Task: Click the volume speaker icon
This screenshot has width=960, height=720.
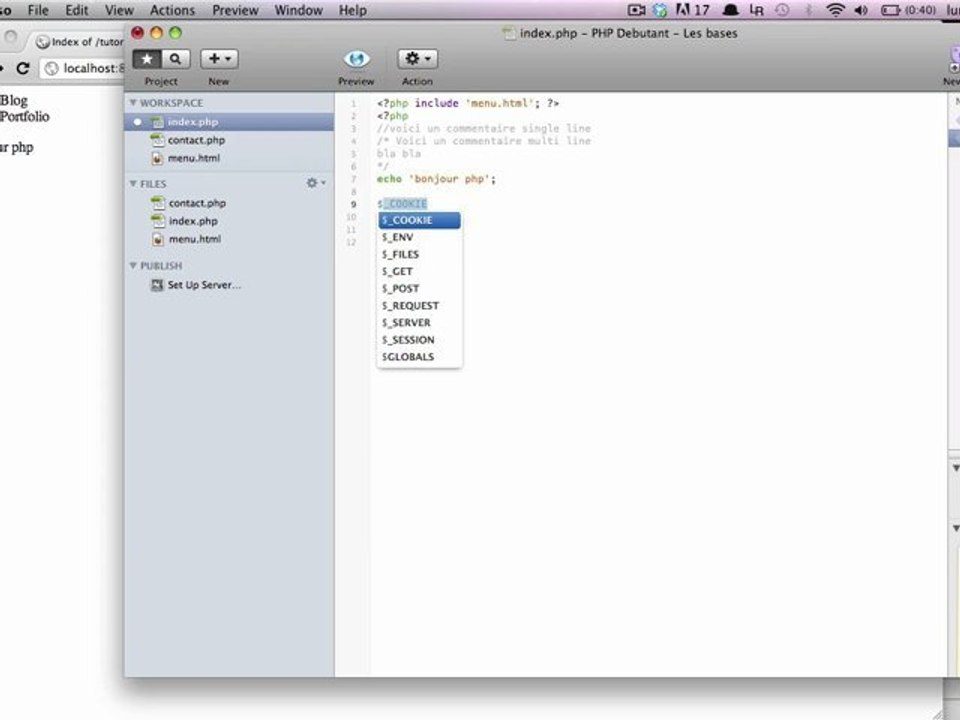Action: (x=860, y=10)
